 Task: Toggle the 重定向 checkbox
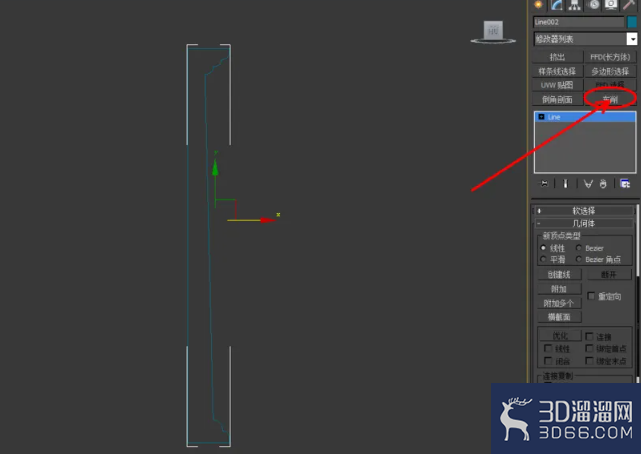(x=591, y=296)
